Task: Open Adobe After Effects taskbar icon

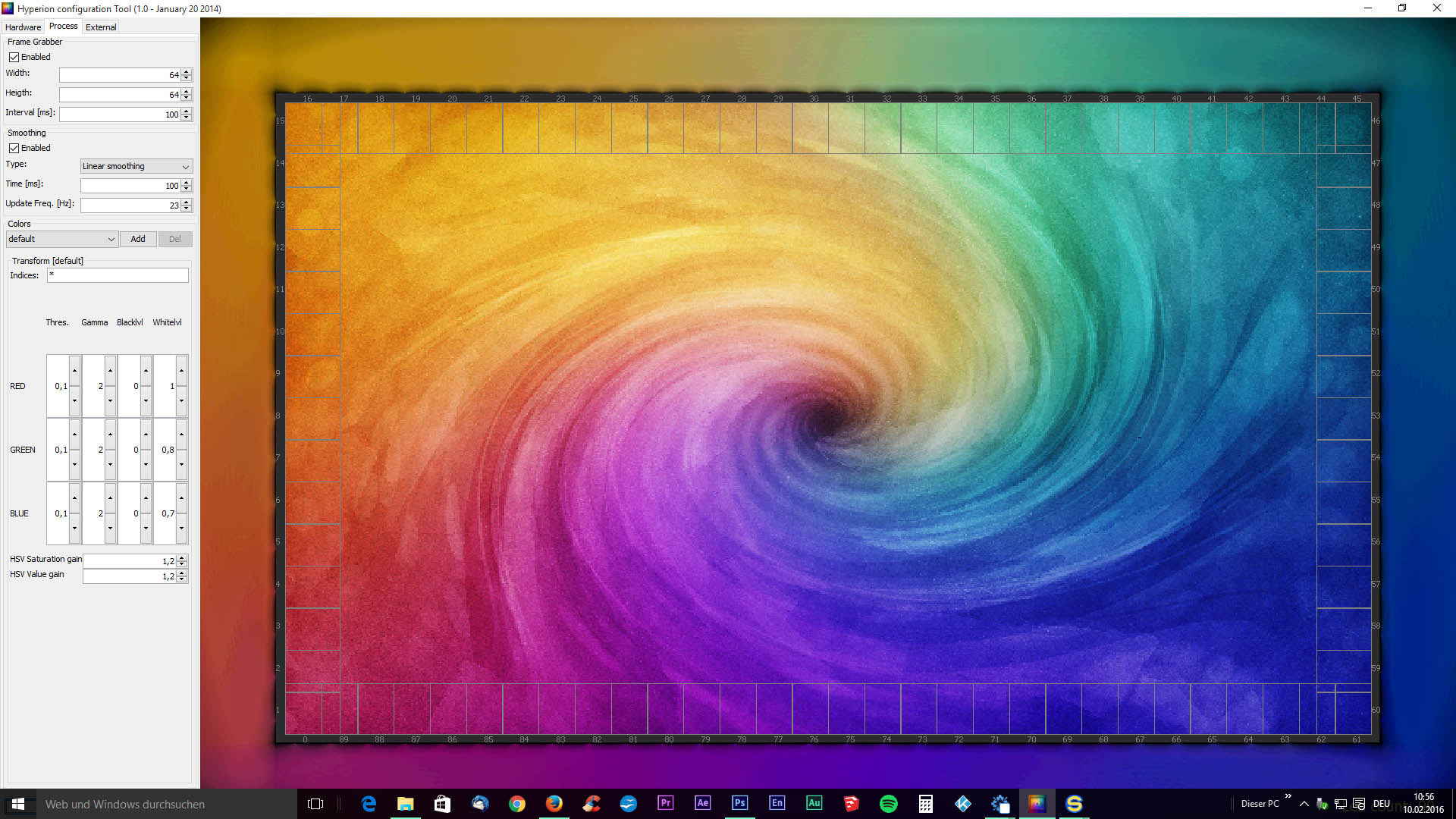Action: click(702, 803)
